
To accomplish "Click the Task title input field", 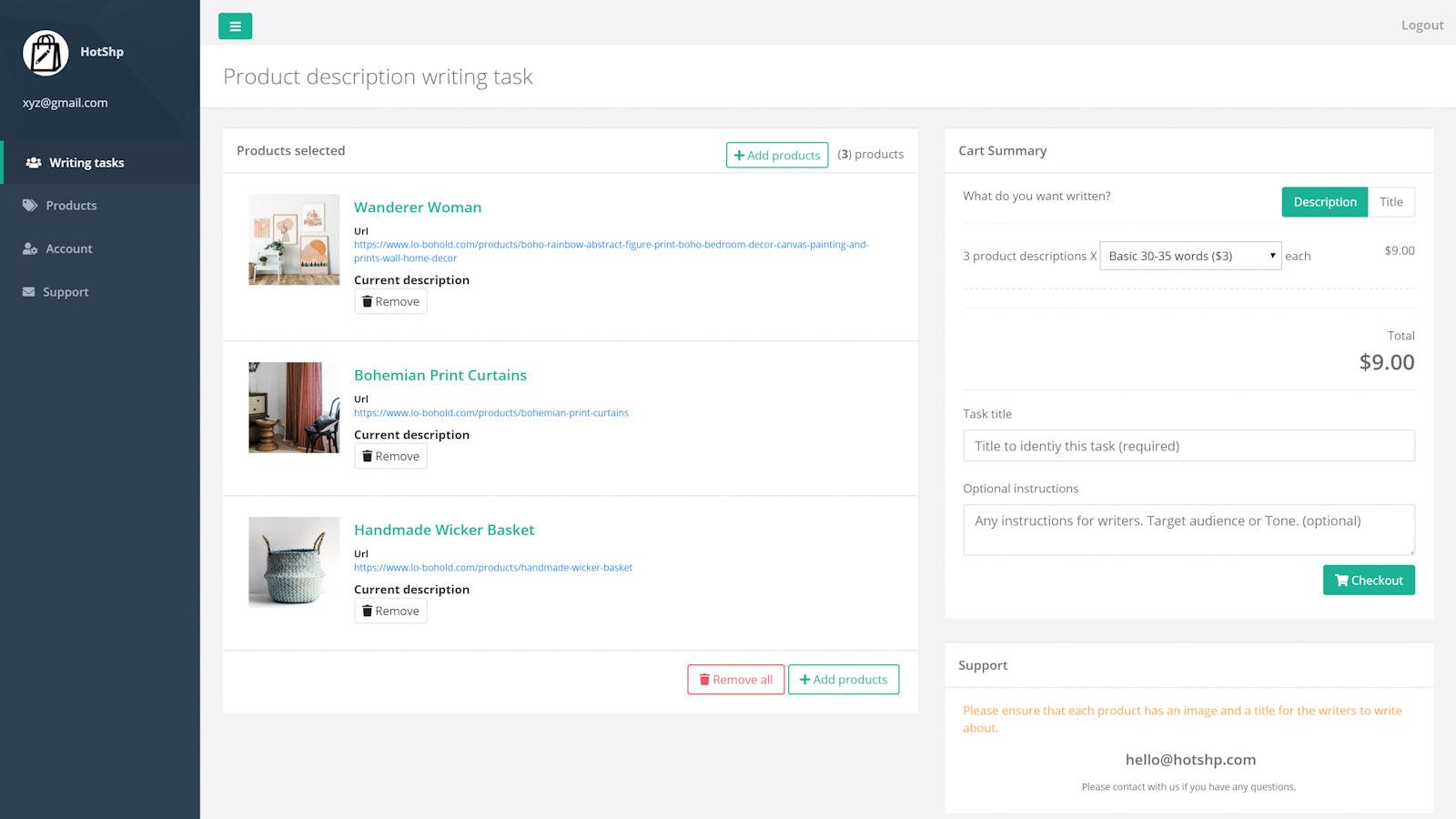I will pyautogui.click(x=1188, y=446).
